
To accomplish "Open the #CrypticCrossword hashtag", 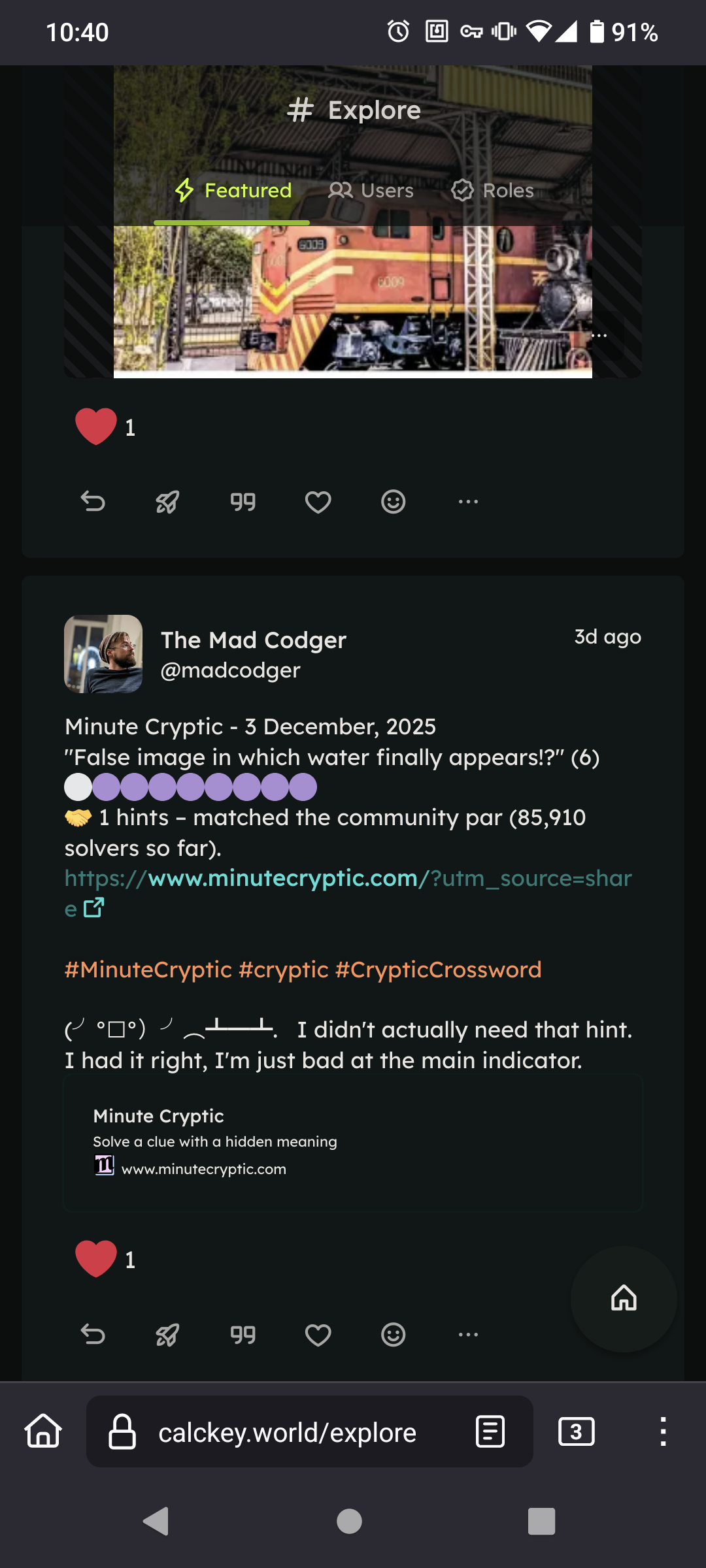I will click(x=438, y=970).
